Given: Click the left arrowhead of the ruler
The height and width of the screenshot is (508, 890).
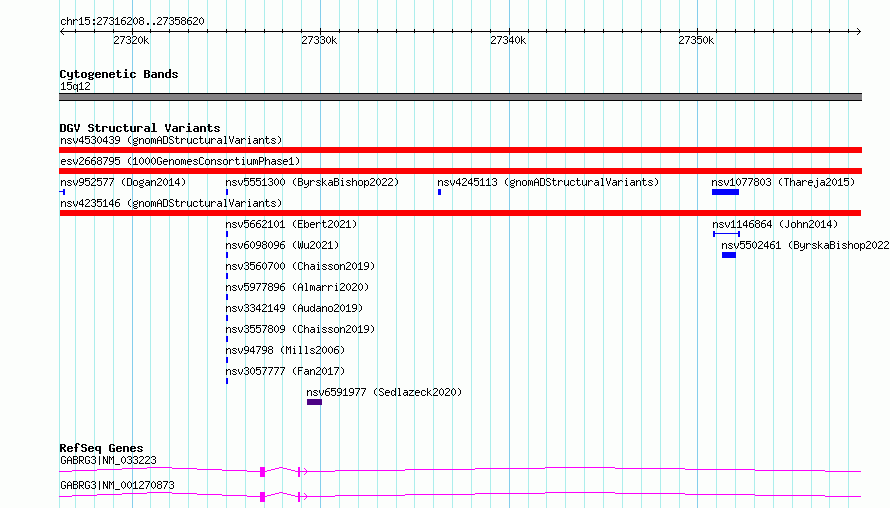Looking at the screenshot, I should click(62, 31).
